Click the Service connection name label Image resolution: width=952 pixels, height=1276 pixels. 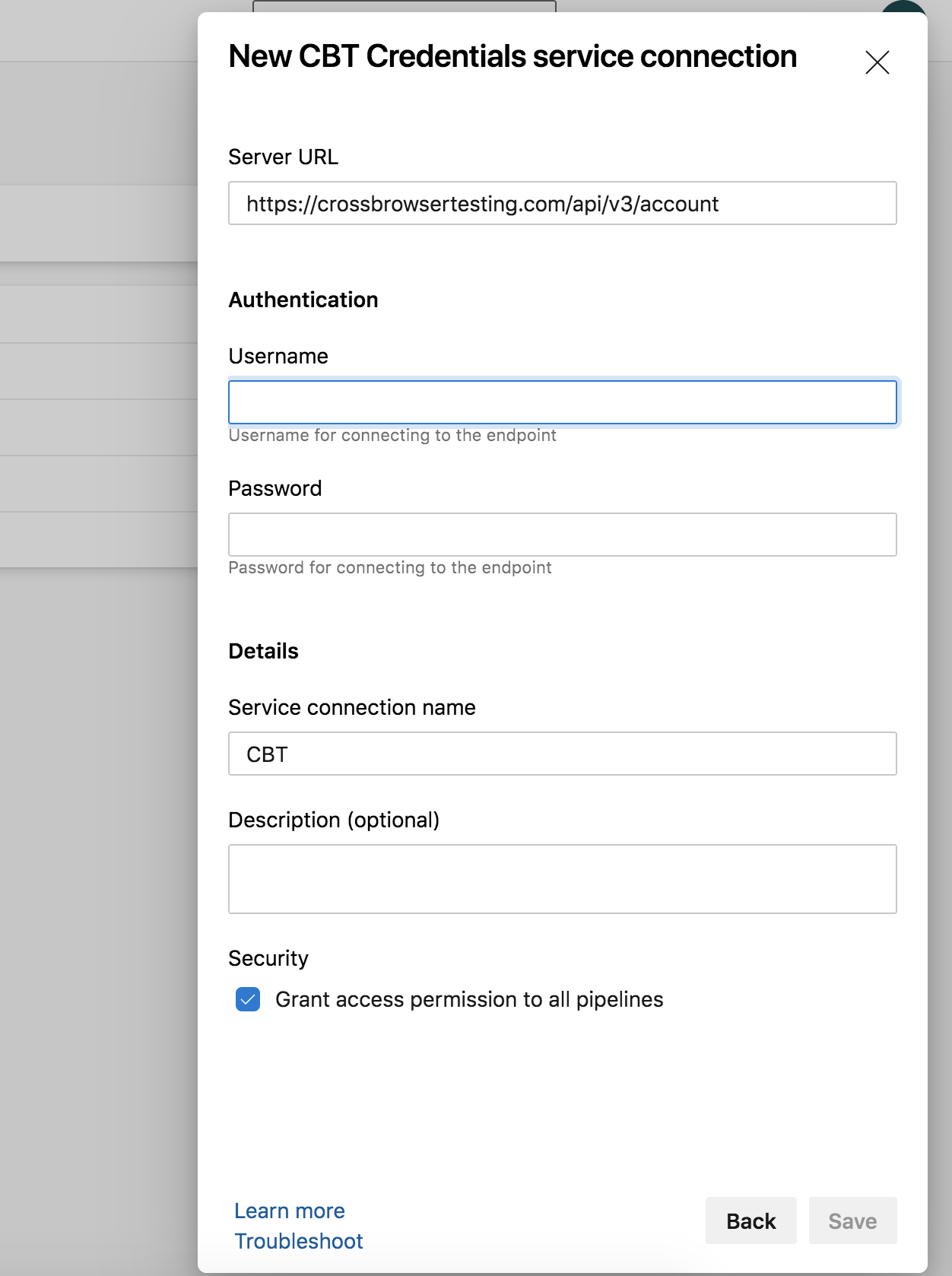click(352, 707)
